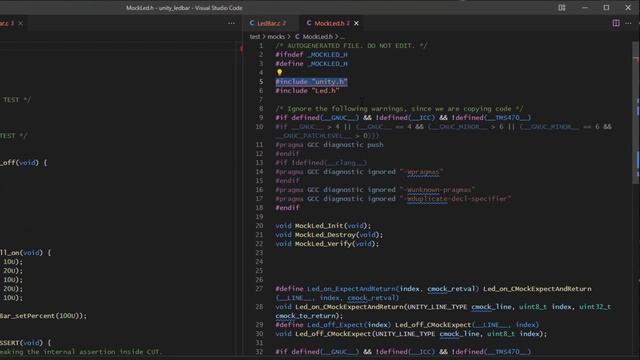Click 'void MockLed_Destroy(void);' declaration
The height and width of the screenshot is (360, 640).
(329, 235)
